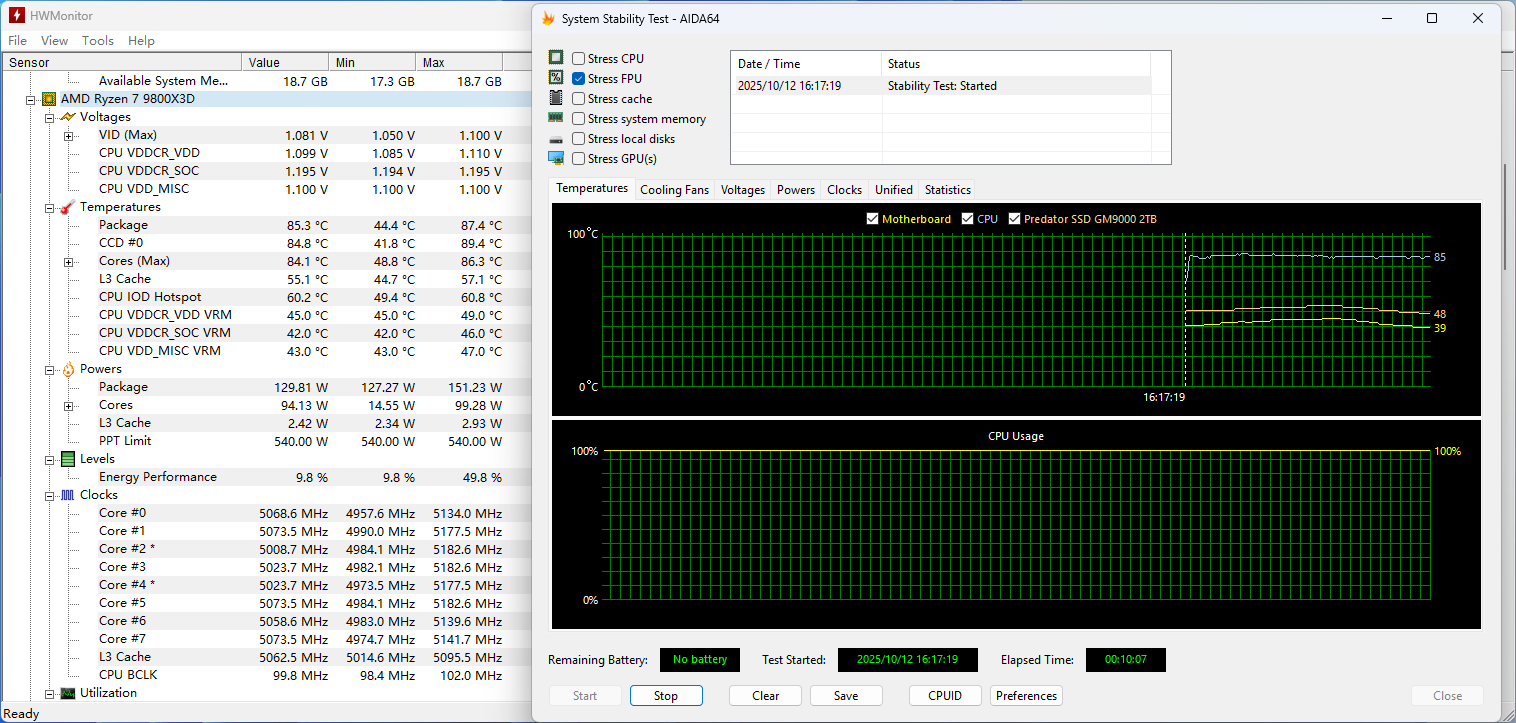Switch to the Cooling Fans tab

coord(674,190)
